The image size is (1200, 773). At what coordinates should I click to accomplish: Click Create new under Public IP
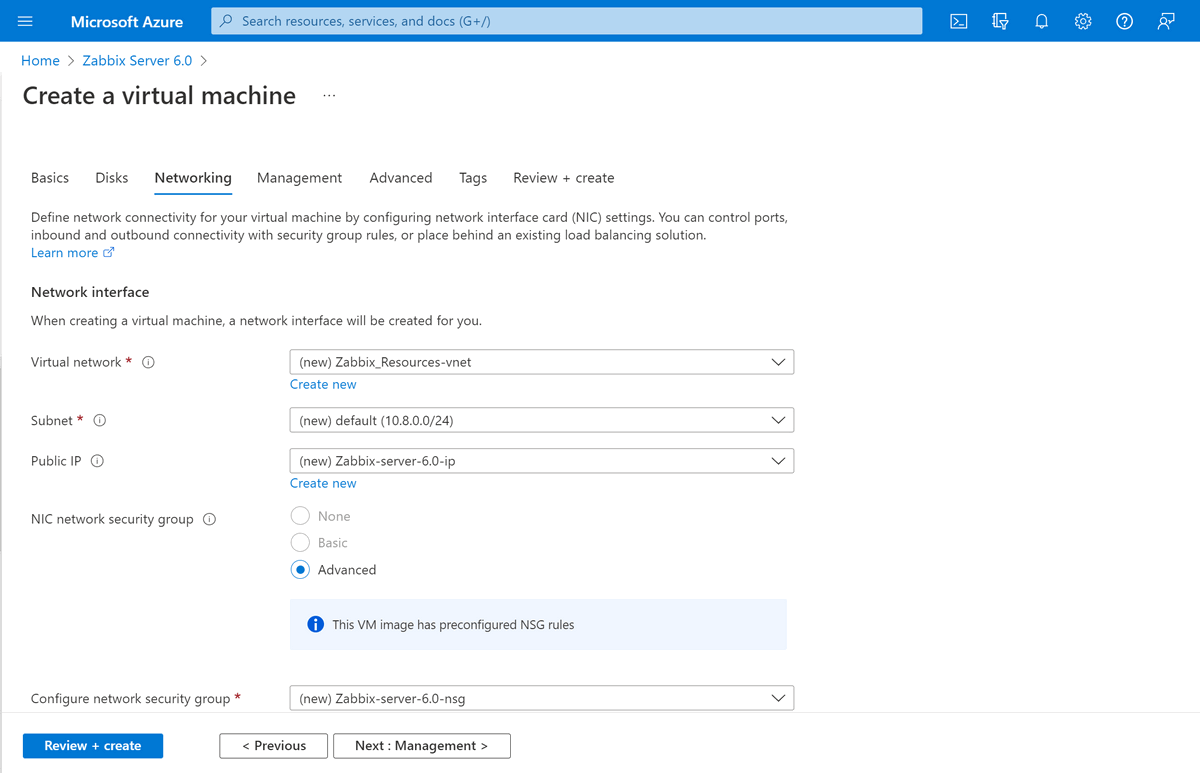323,483
